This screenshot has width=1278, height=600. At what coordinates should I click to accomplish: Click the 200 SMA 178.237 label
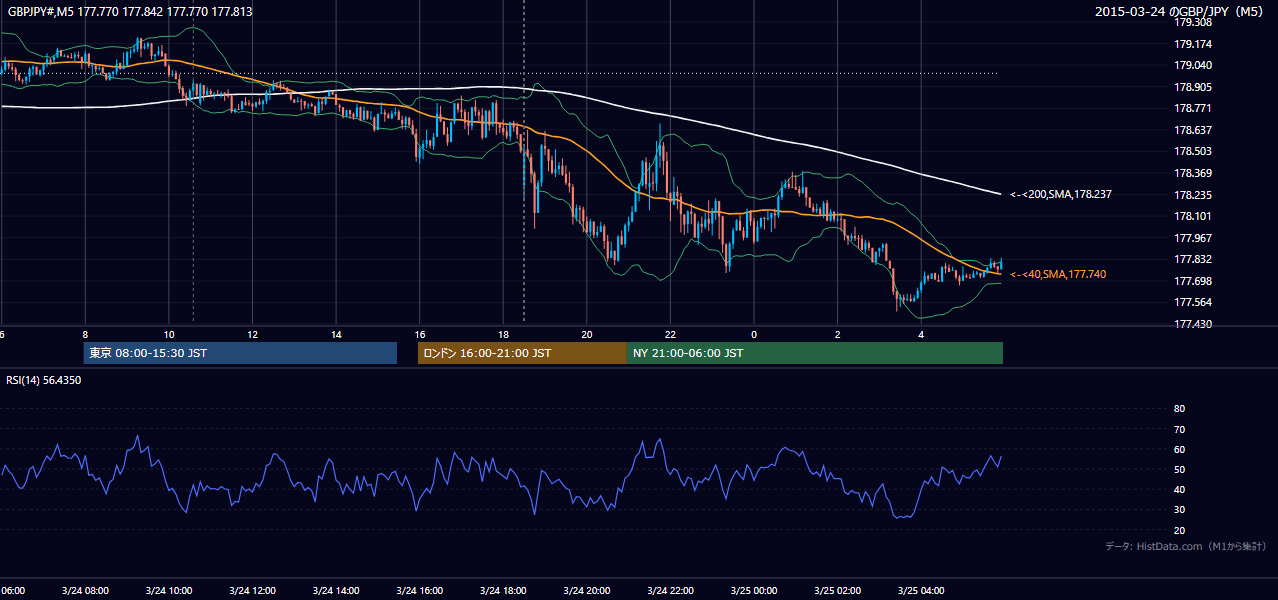[x=1060, y=195]
